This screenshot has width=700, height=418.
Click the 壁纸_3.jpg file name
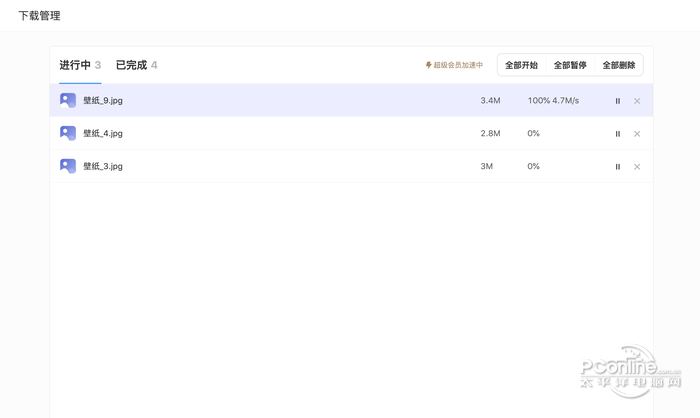click(103, 166)
